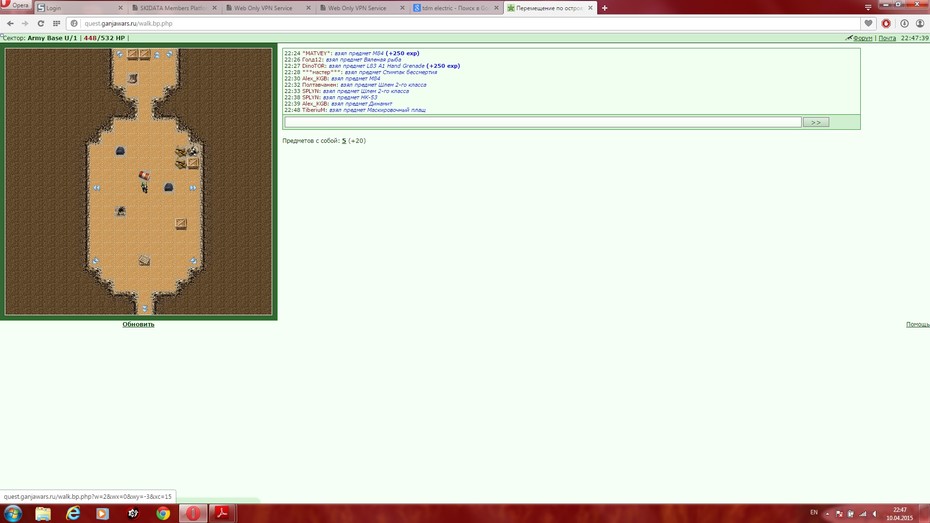This screenshot has height=523, width=930.
Task: Click the Обновить link below the map
Action: (138, 324)
